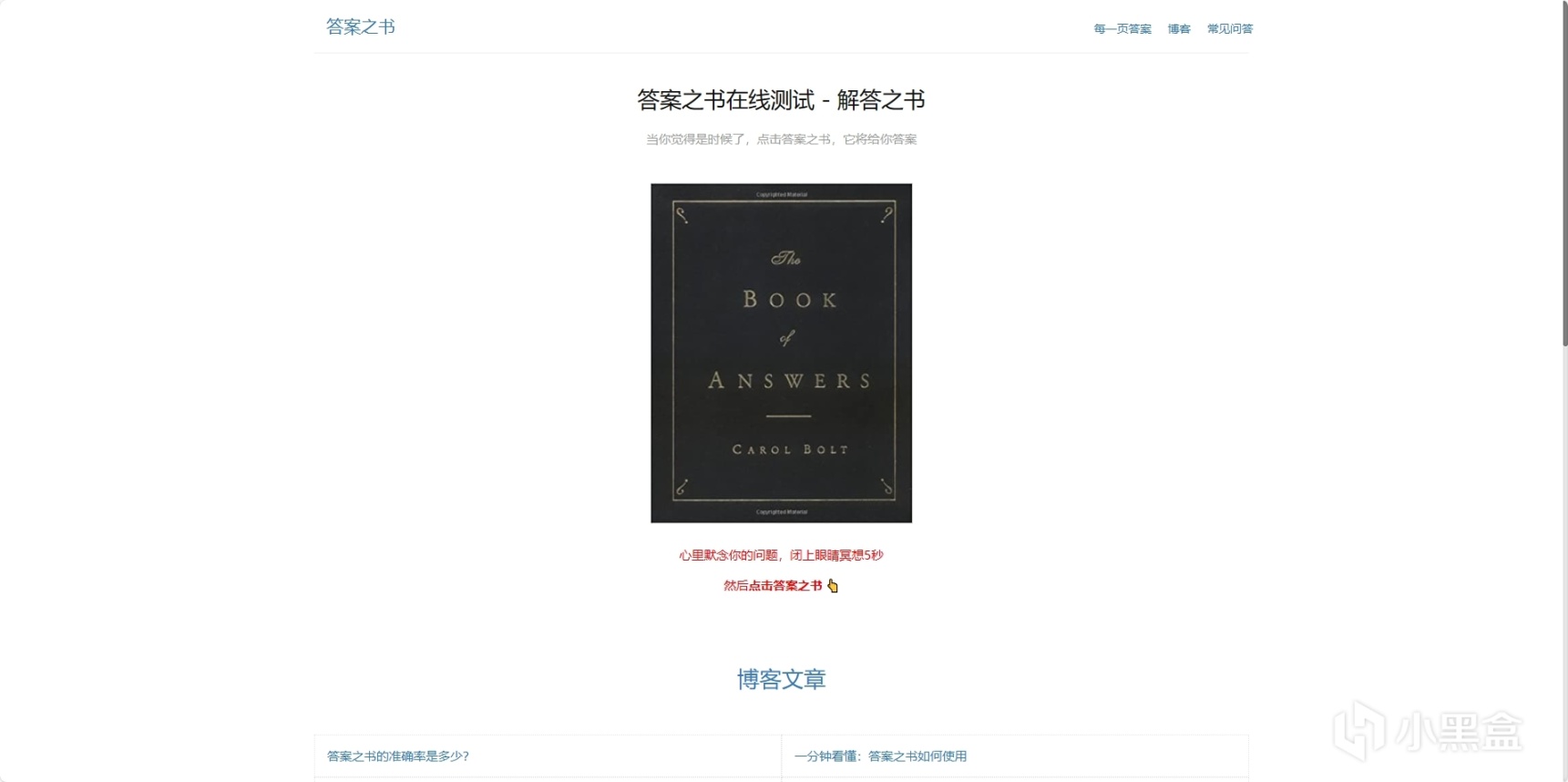Click the word BOOK on the cover
Screen dimensions: 1568x782
coord(790,300)
